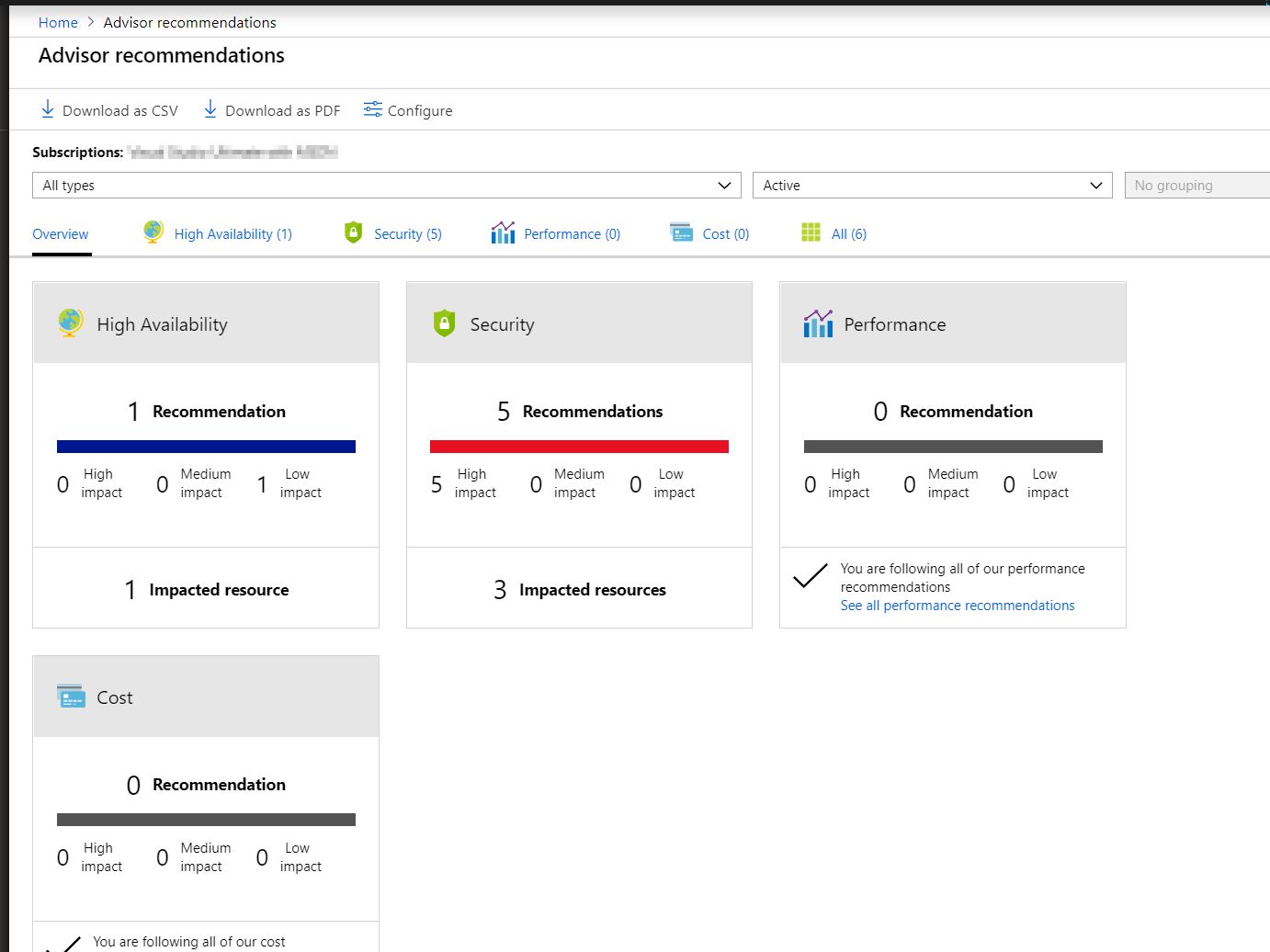The width and height of the screenshot is (1270, 952).
Task: Click the Performance chart icon in tab bar
Action: click(x=503, y=232)
